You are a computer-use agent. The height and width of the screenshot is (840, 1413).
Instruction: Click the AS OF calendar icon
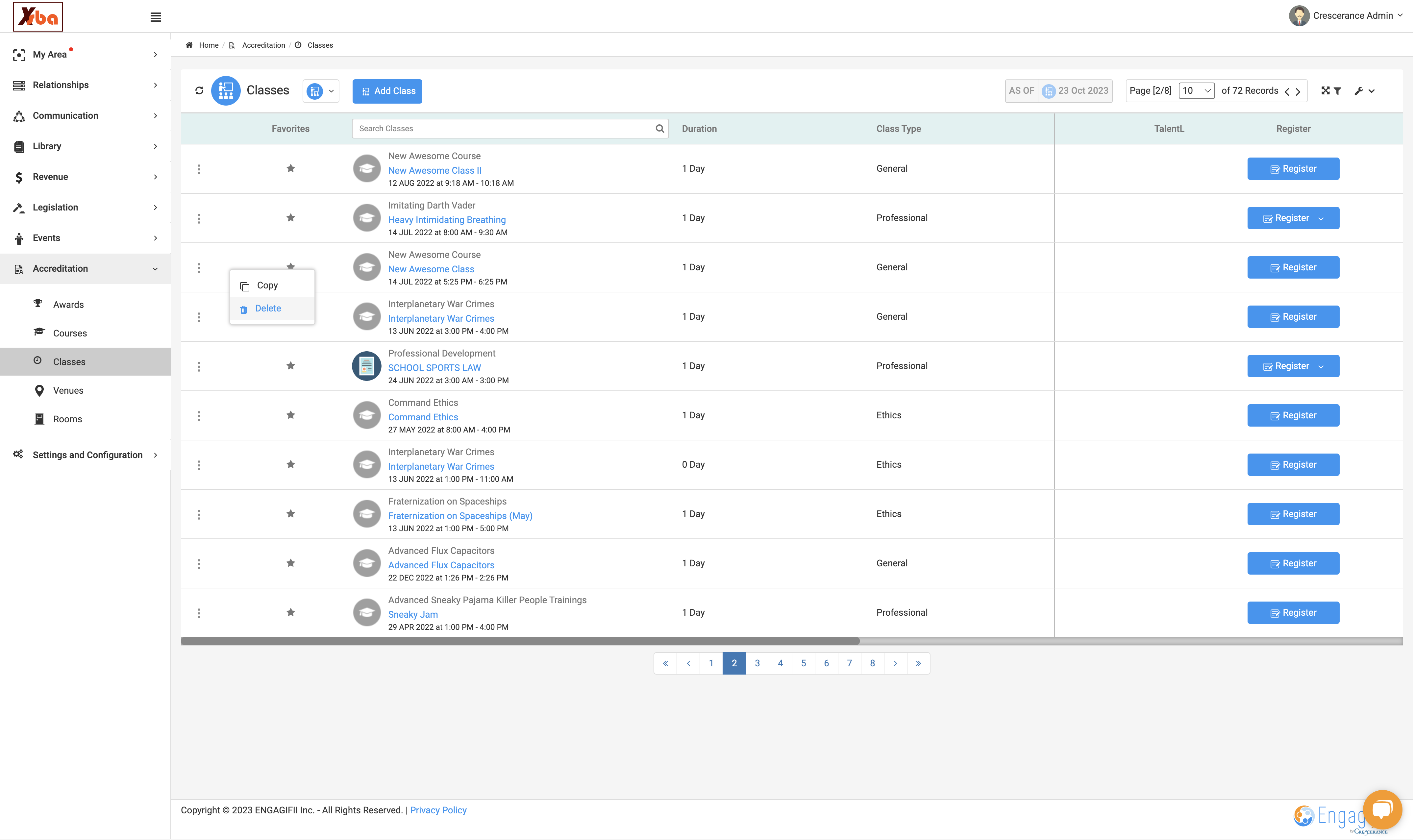click(x=1049, y=91)
